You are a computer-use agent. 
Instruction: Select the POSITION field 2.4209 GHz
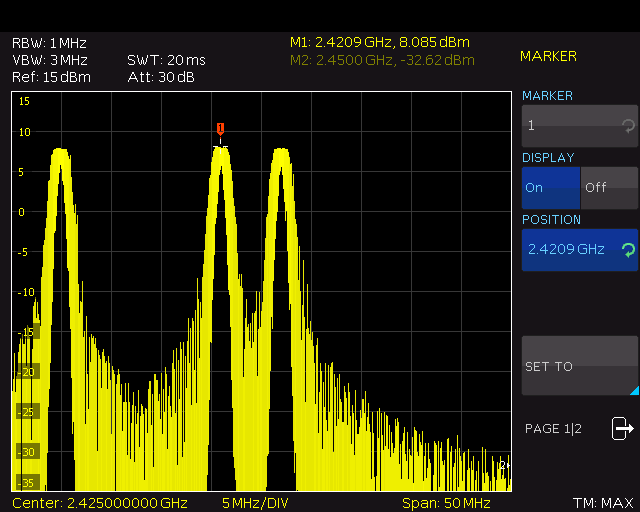(x=580, y=249)
